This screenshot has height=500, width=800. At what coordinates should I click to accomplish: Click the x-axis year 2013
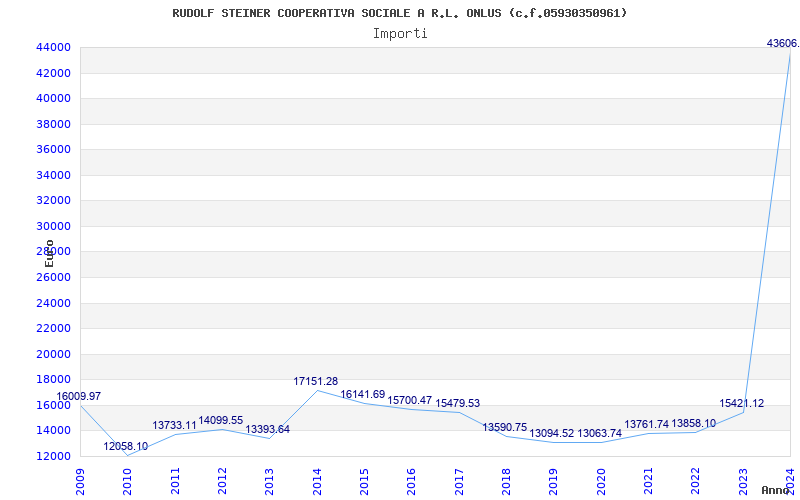coord(269,482)
